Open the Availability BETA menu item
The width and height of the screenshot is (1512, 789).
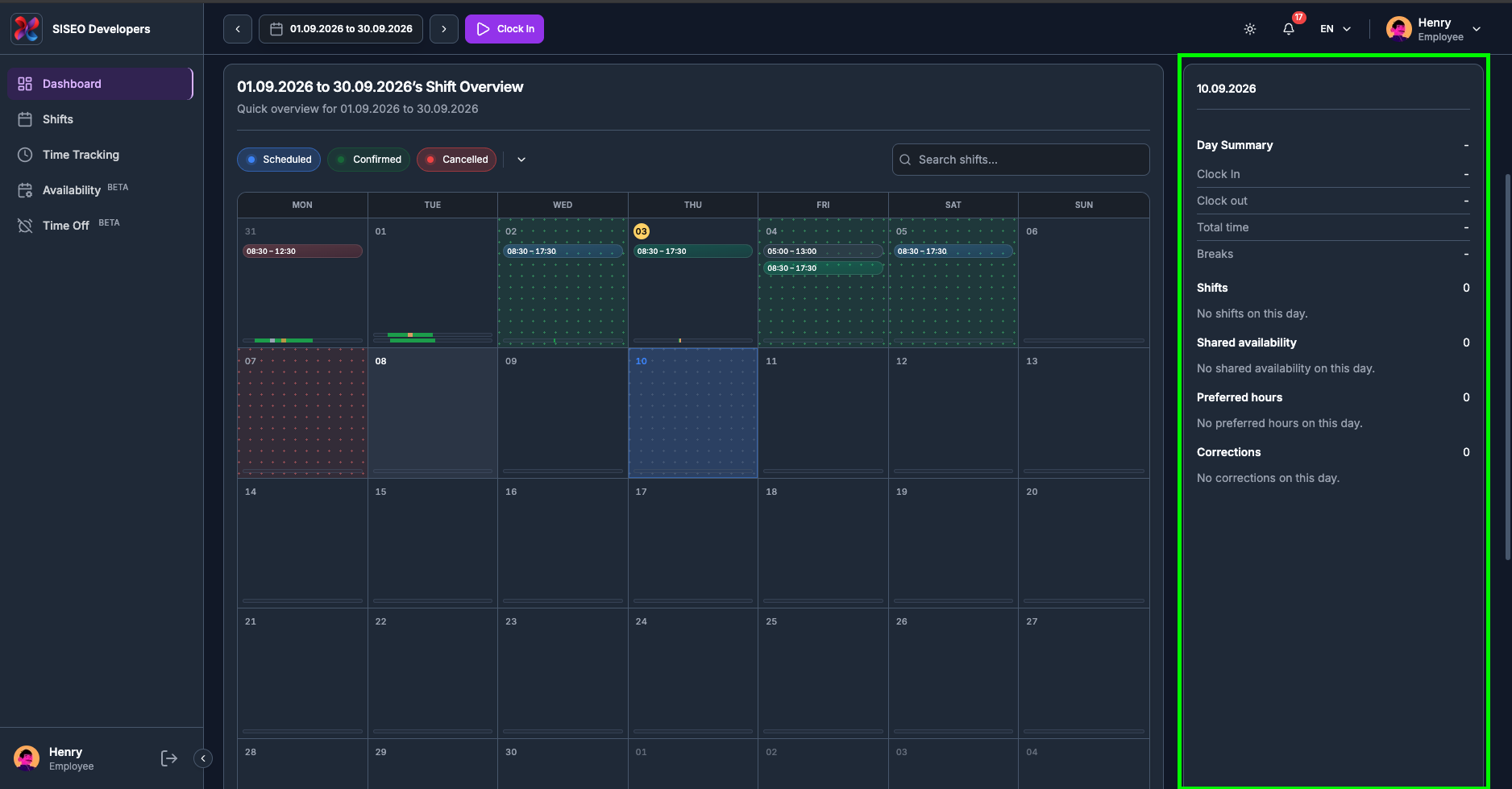click(x=101, y=190)
